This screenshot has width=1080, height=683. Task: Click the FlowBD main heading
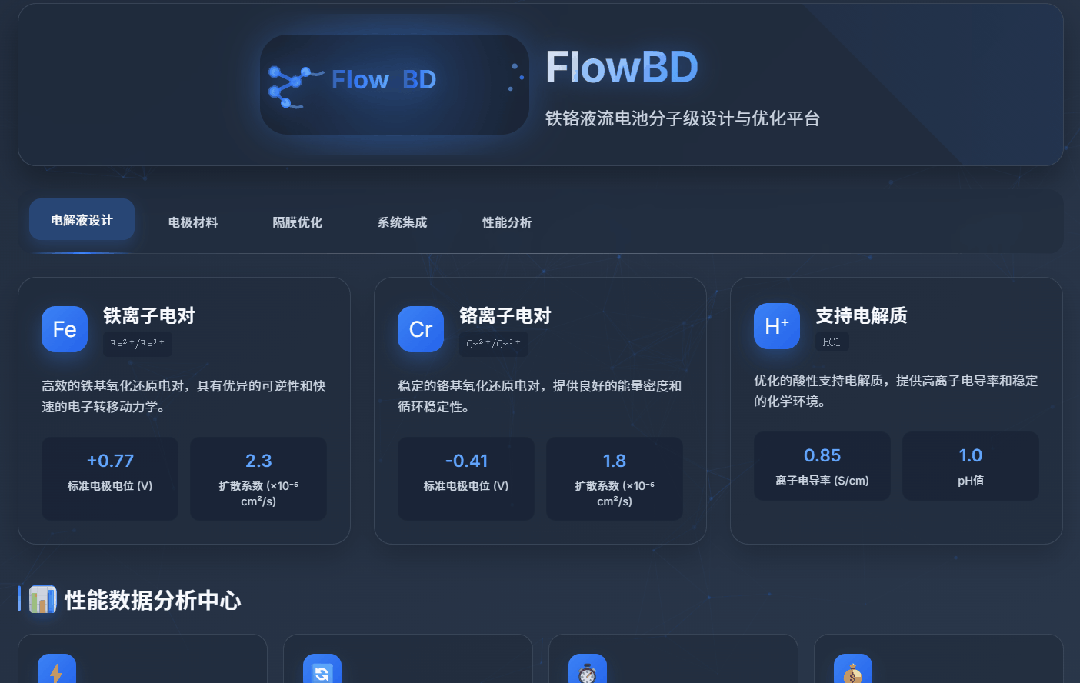coord(621,68)
